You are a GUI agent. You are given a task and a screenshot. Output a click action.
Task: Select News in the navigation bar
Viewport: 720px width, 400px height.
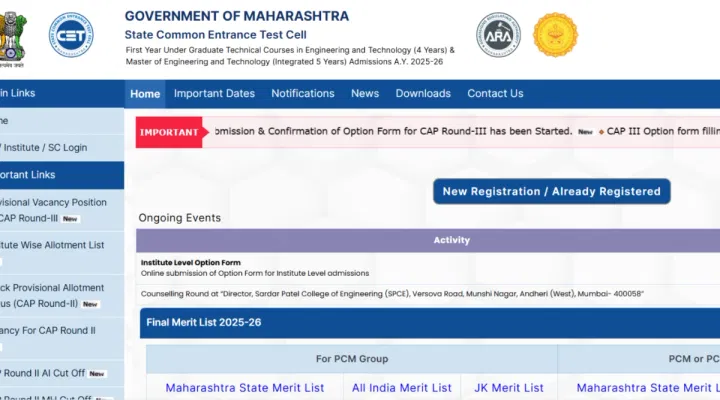(x=365, y=94)
